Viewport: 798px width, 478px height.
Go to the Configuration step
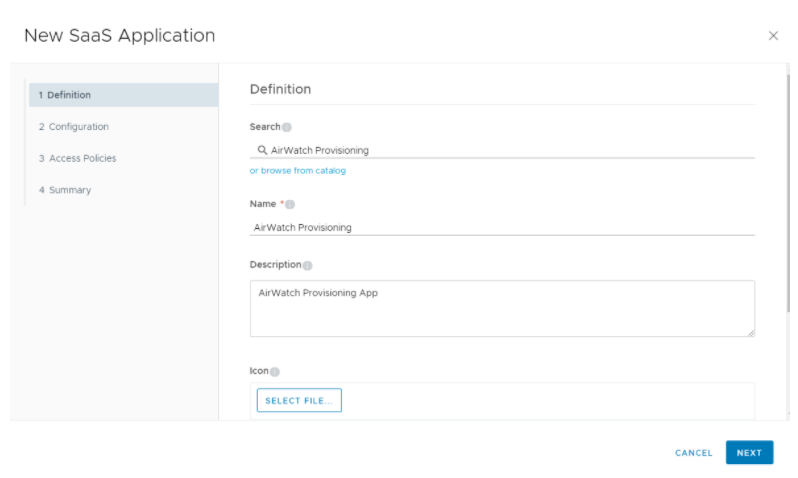pos(74,127)
